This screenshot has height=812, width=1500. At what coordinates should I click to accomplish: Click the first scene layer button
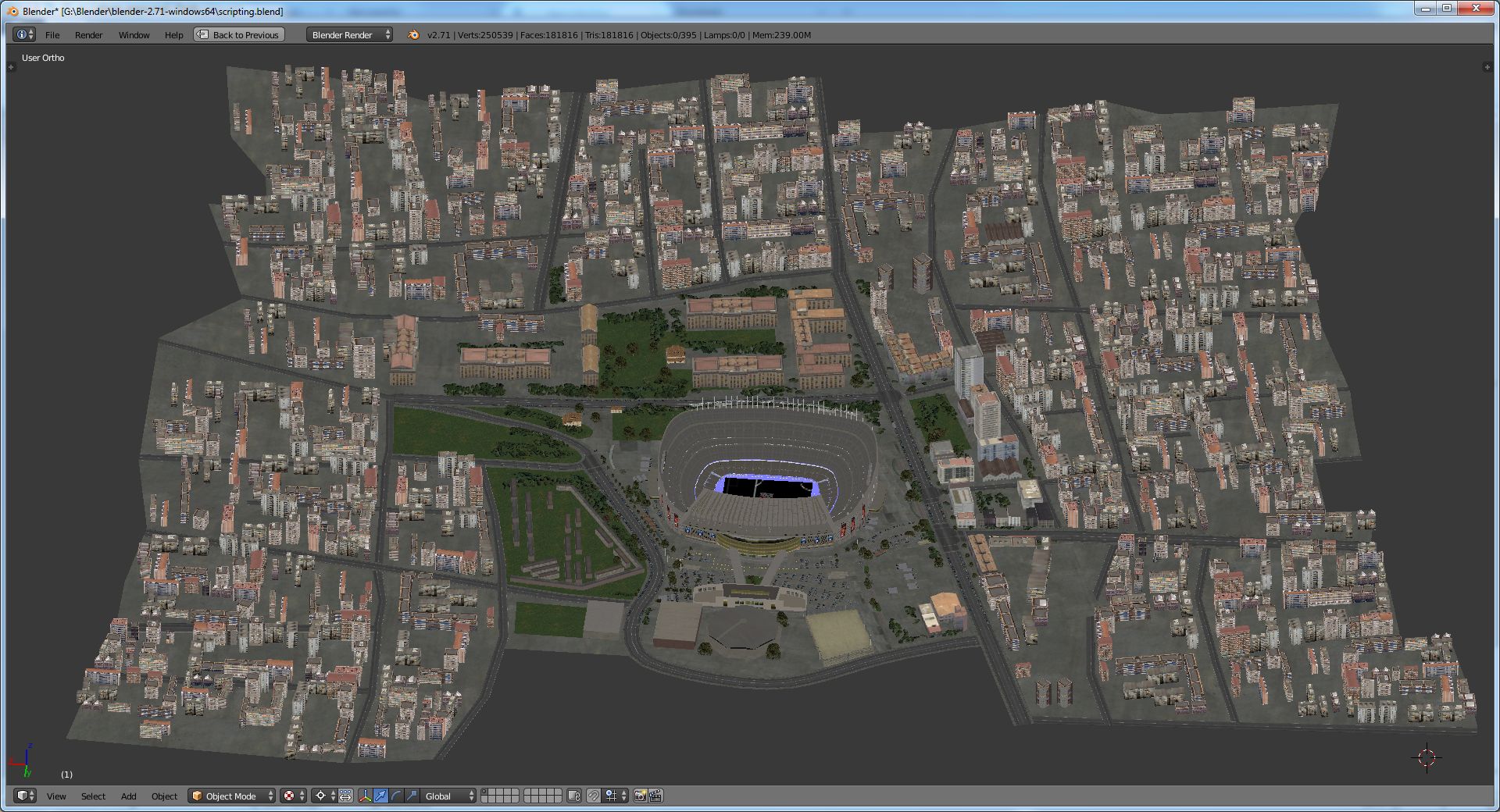pyautogui.click(x=485, y=792)
